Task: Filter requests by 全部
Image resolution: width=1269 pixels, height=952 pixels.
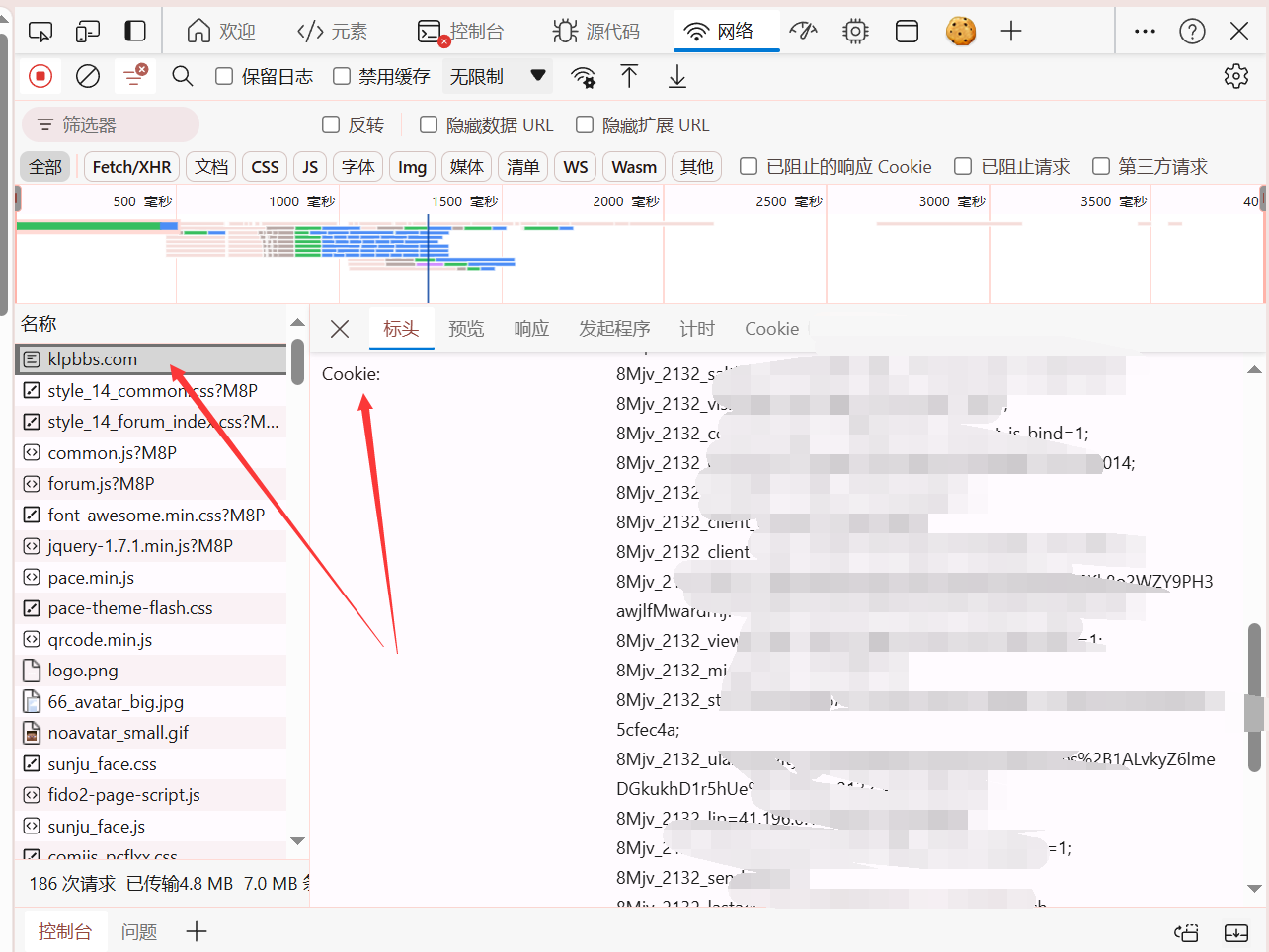Action: [x=45, y=166]
